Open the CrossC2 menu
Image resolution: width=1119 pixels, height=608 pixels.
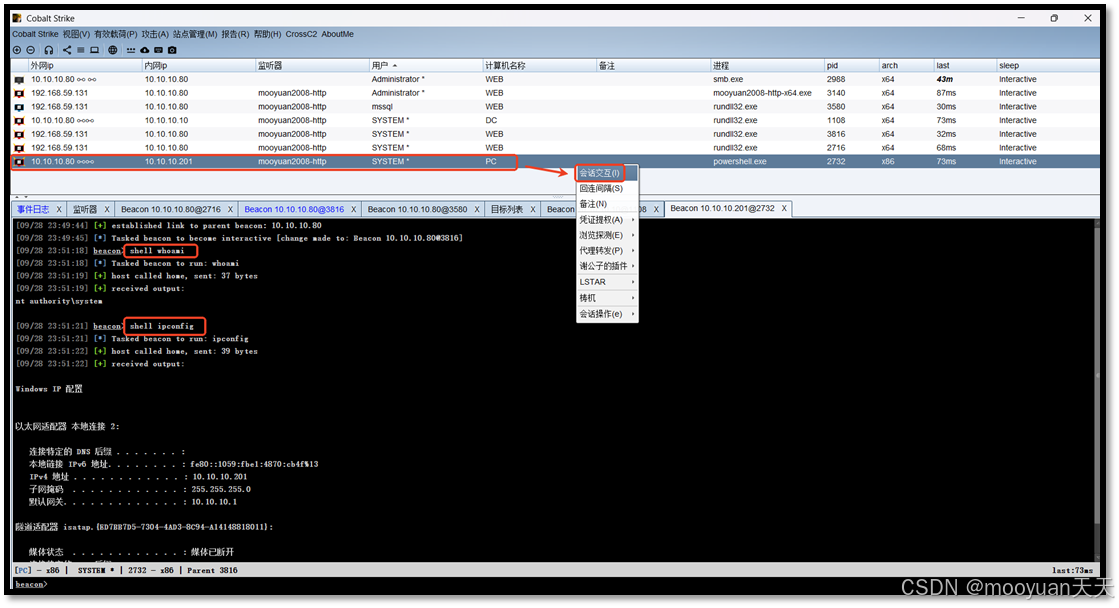point(301,34)
